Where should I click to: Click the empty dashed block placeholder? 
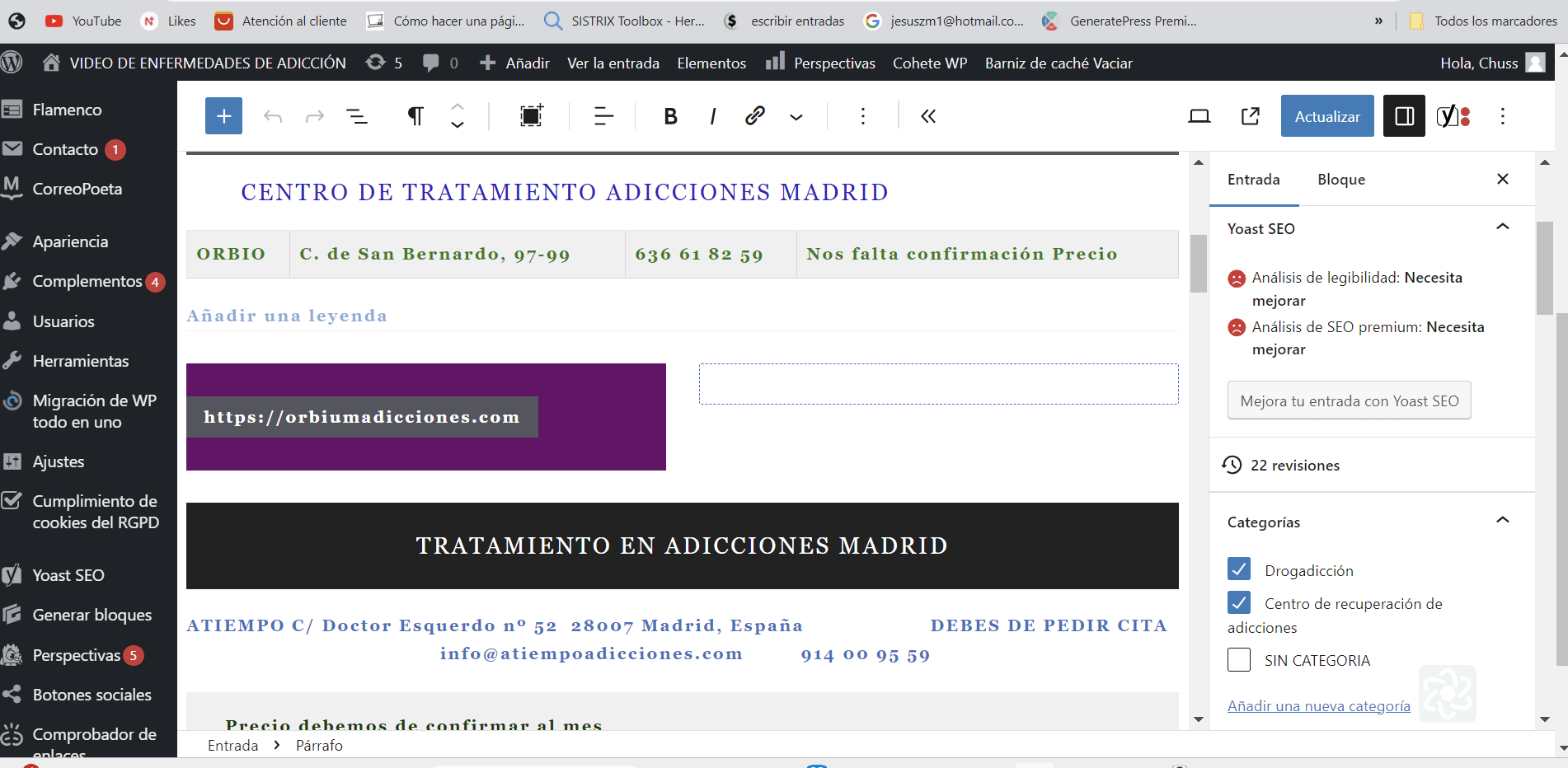938,384
